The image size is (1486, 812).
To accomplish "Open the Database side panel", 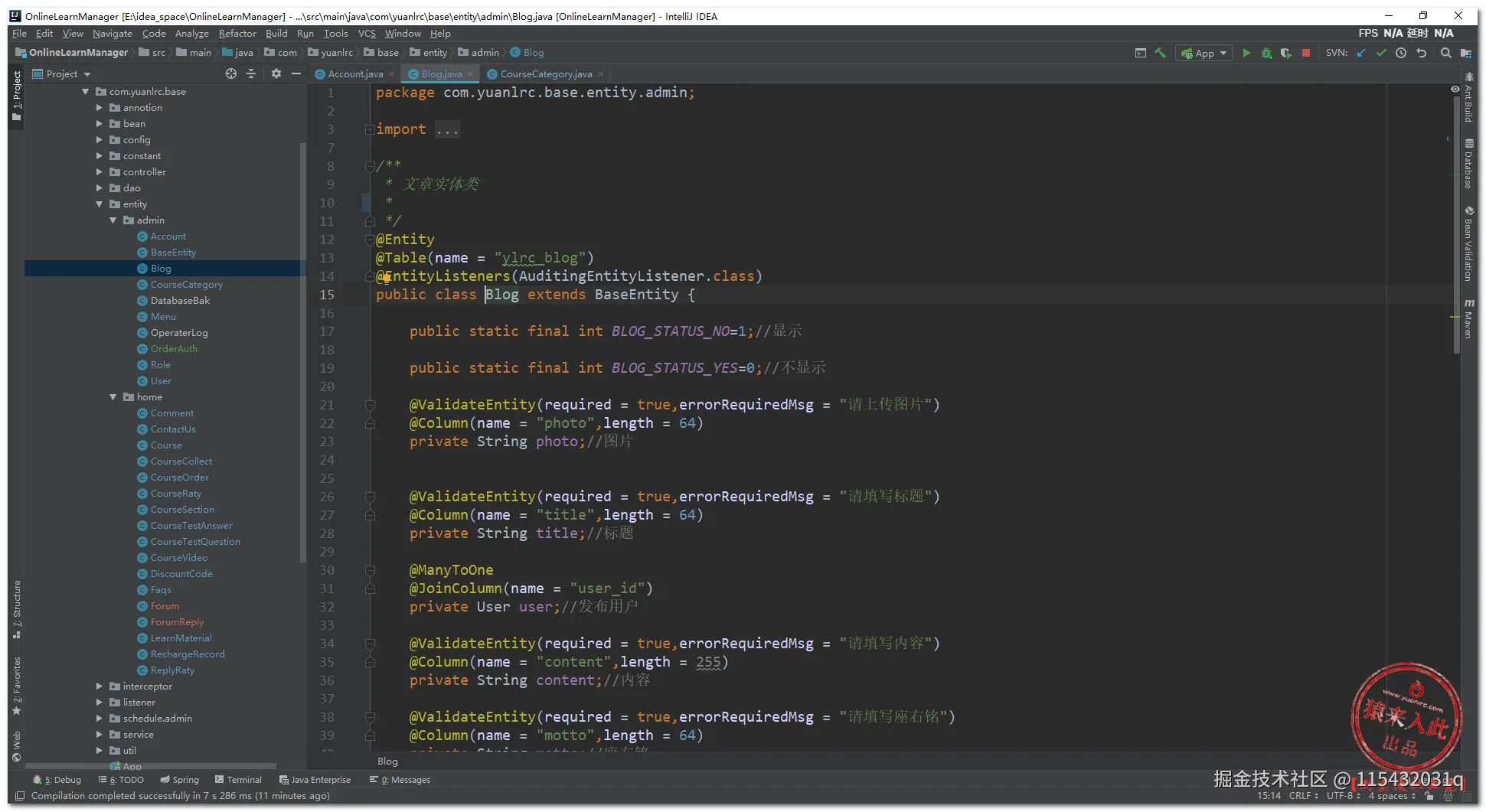I will (x=1468, y=163).
